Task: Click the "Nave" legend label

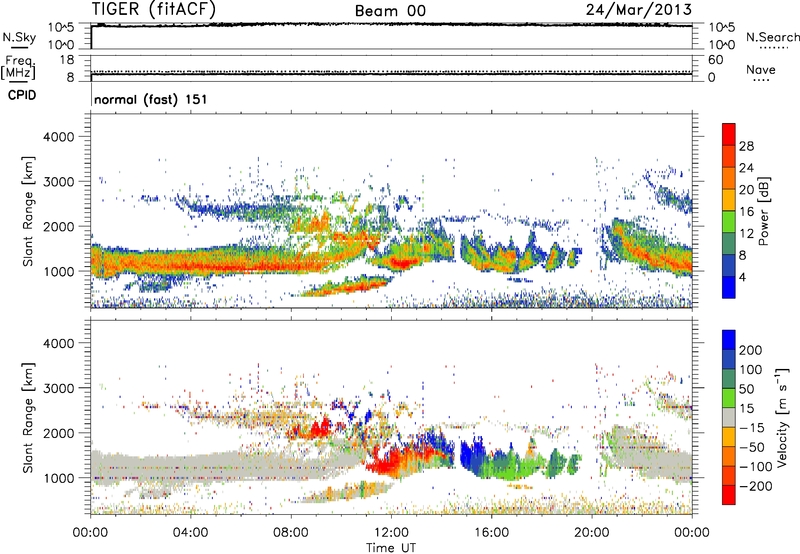Action: click(761, 69)
